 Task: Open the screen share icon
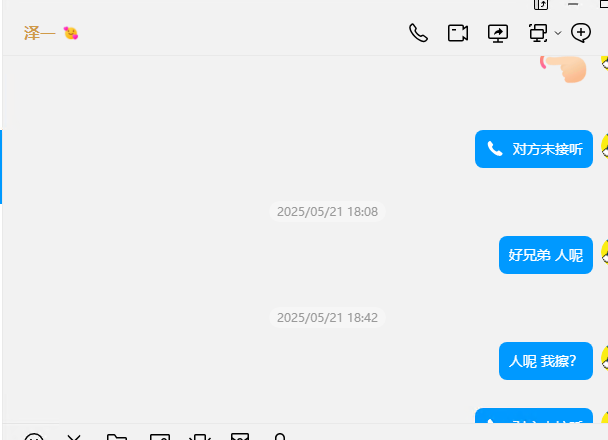(498, 33)
